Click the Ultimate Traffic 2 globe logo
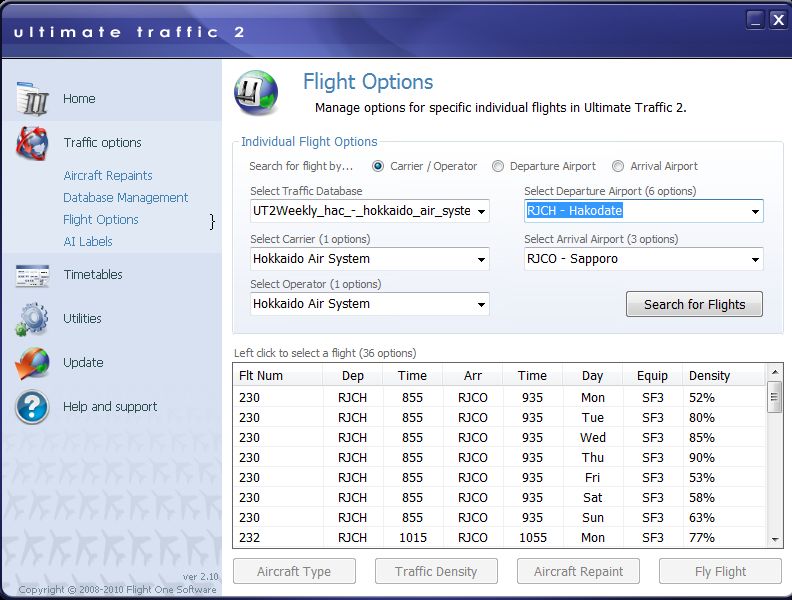Screen dimensions: 792x600 tap(256, 93)
